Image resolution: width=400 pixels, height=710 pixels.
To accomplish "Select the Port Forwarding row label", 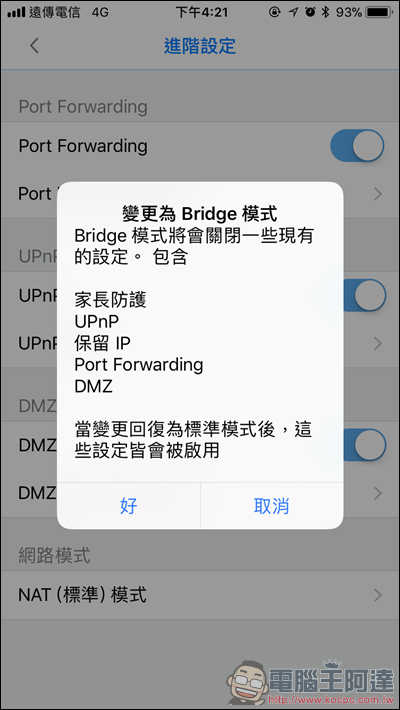I will click(x=83, y=146).
